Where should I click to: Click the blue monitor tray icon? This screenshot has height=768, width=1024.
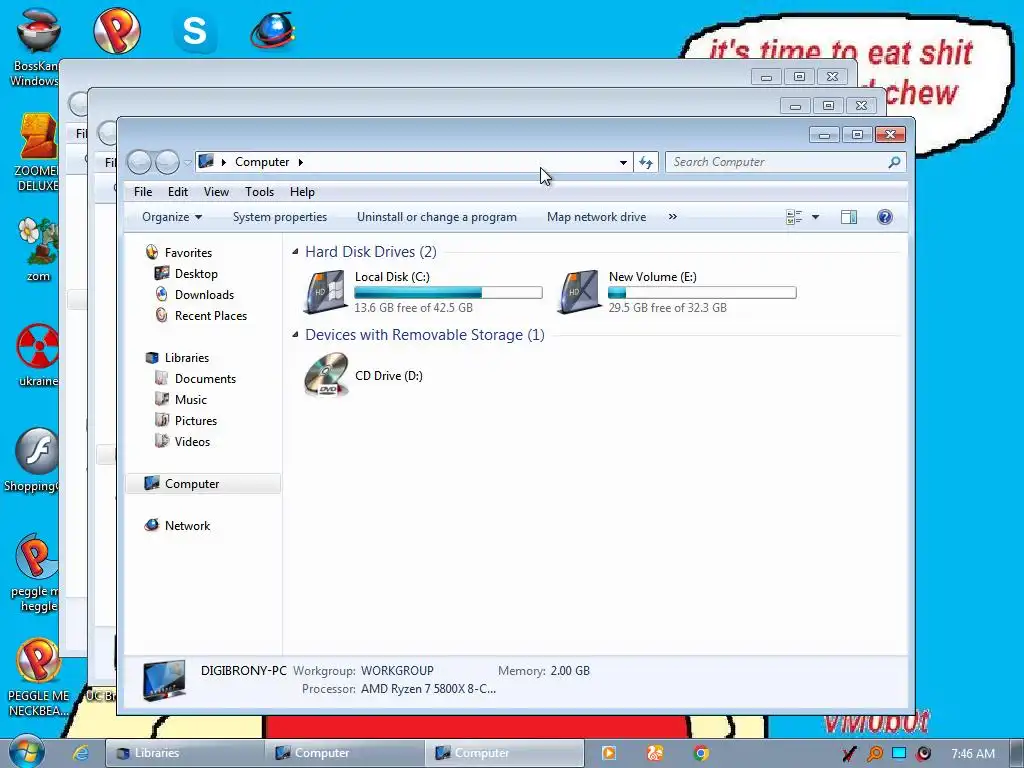click(x=899, y=753)
